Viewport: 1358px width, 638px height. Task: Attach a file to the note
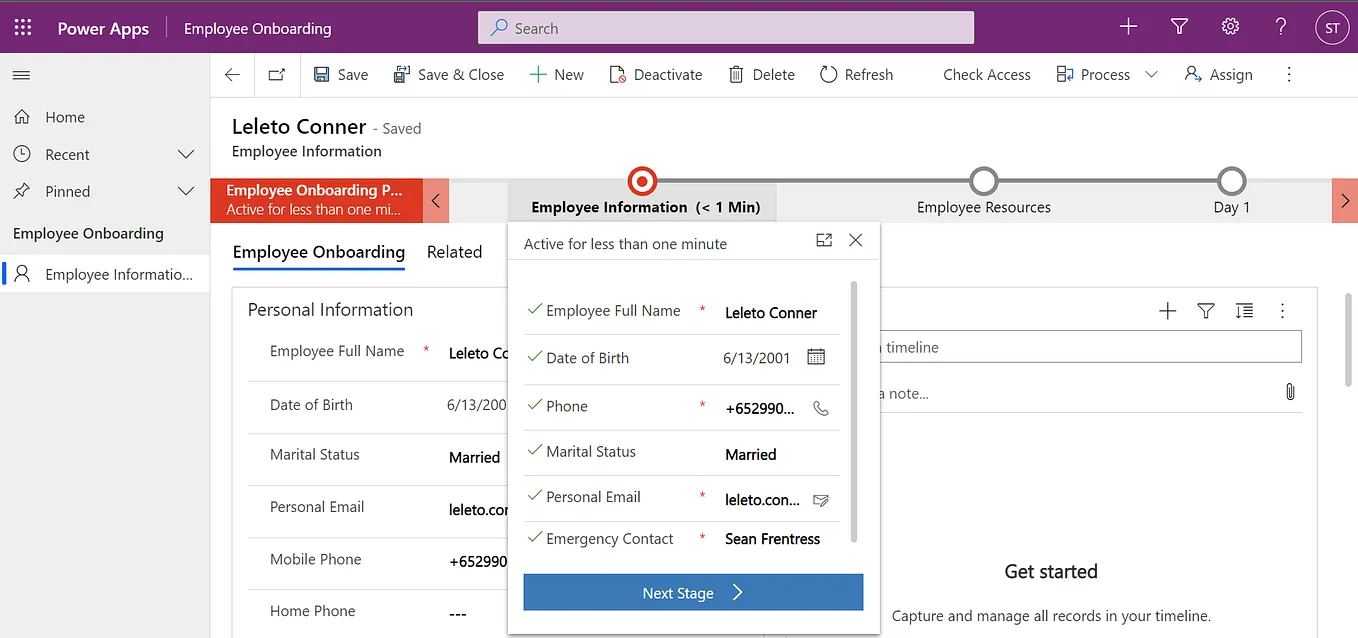(1290, 392)
